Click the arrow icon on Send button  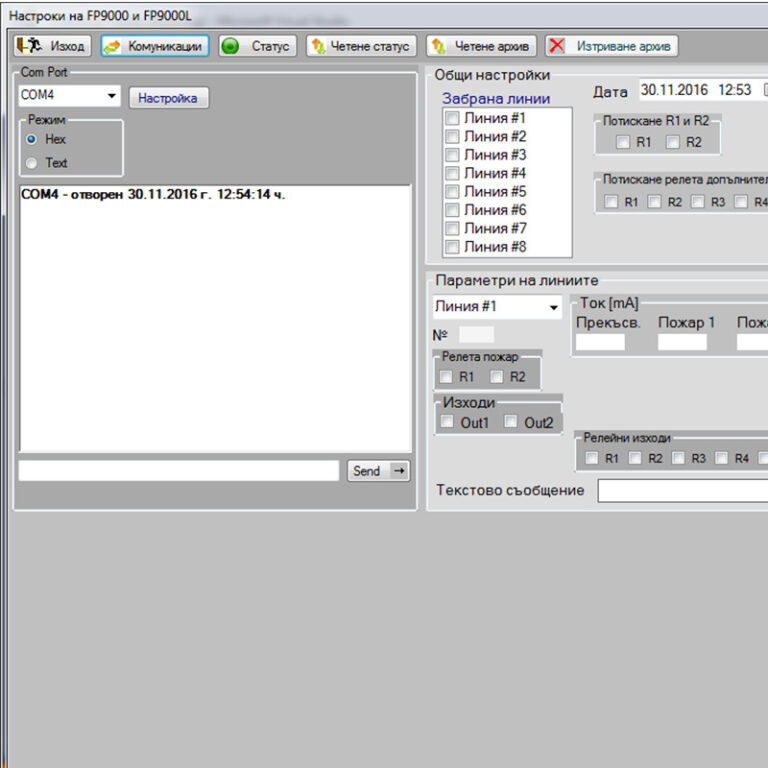pos(397,471)
